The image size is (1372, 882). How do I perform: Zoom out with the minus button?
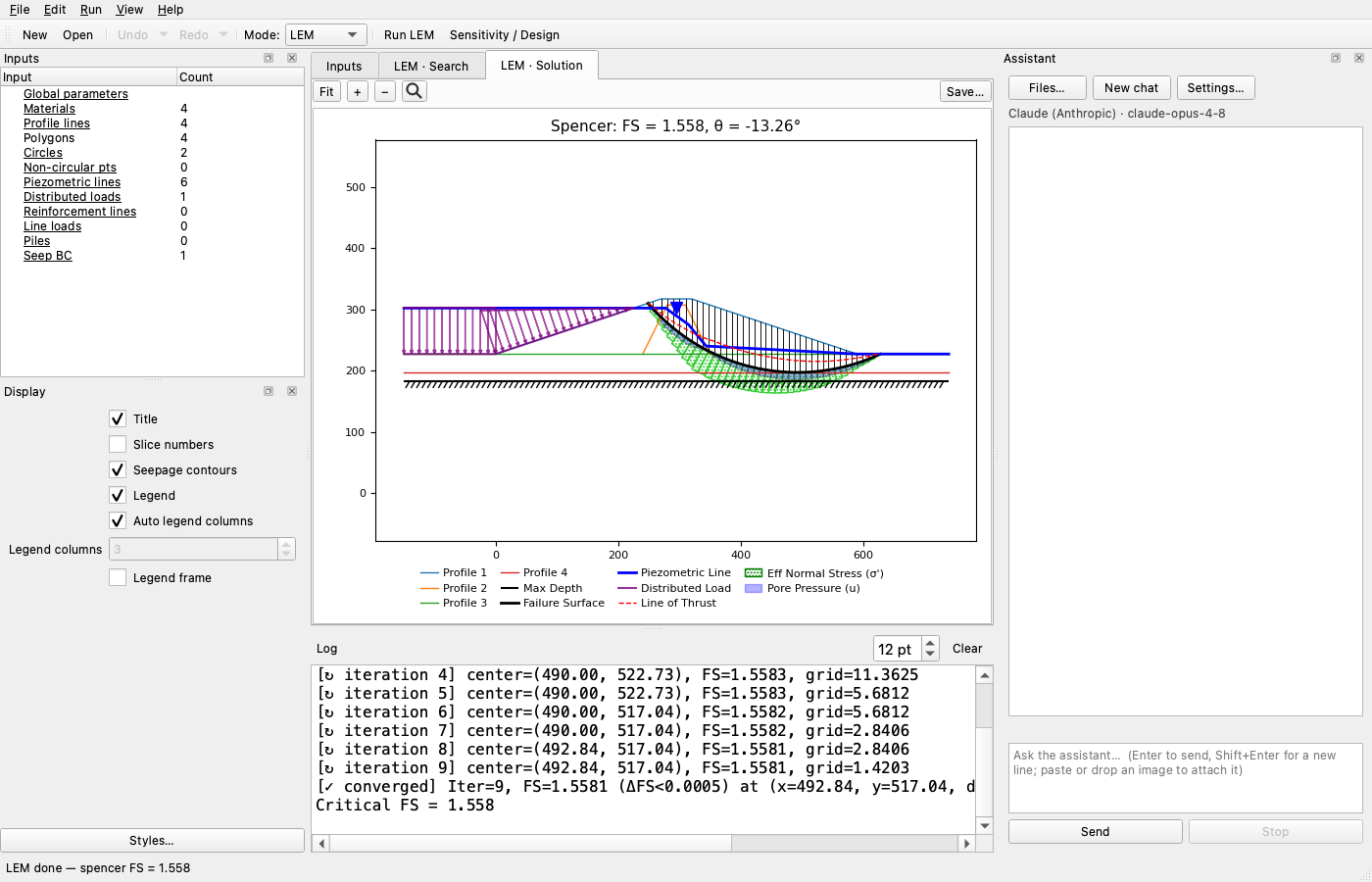point(385,91)
